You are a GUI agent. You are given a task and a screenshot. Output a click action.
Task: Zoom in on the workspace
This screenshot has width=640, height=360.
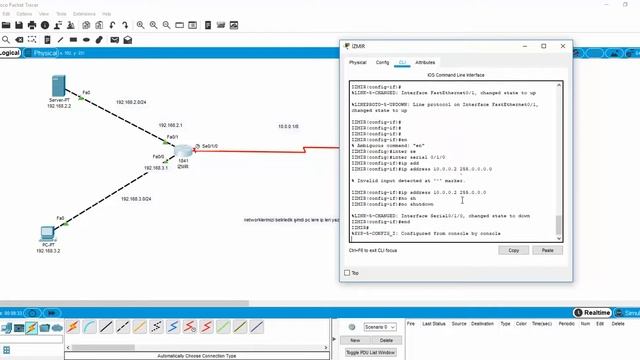[x=140, y=25]
